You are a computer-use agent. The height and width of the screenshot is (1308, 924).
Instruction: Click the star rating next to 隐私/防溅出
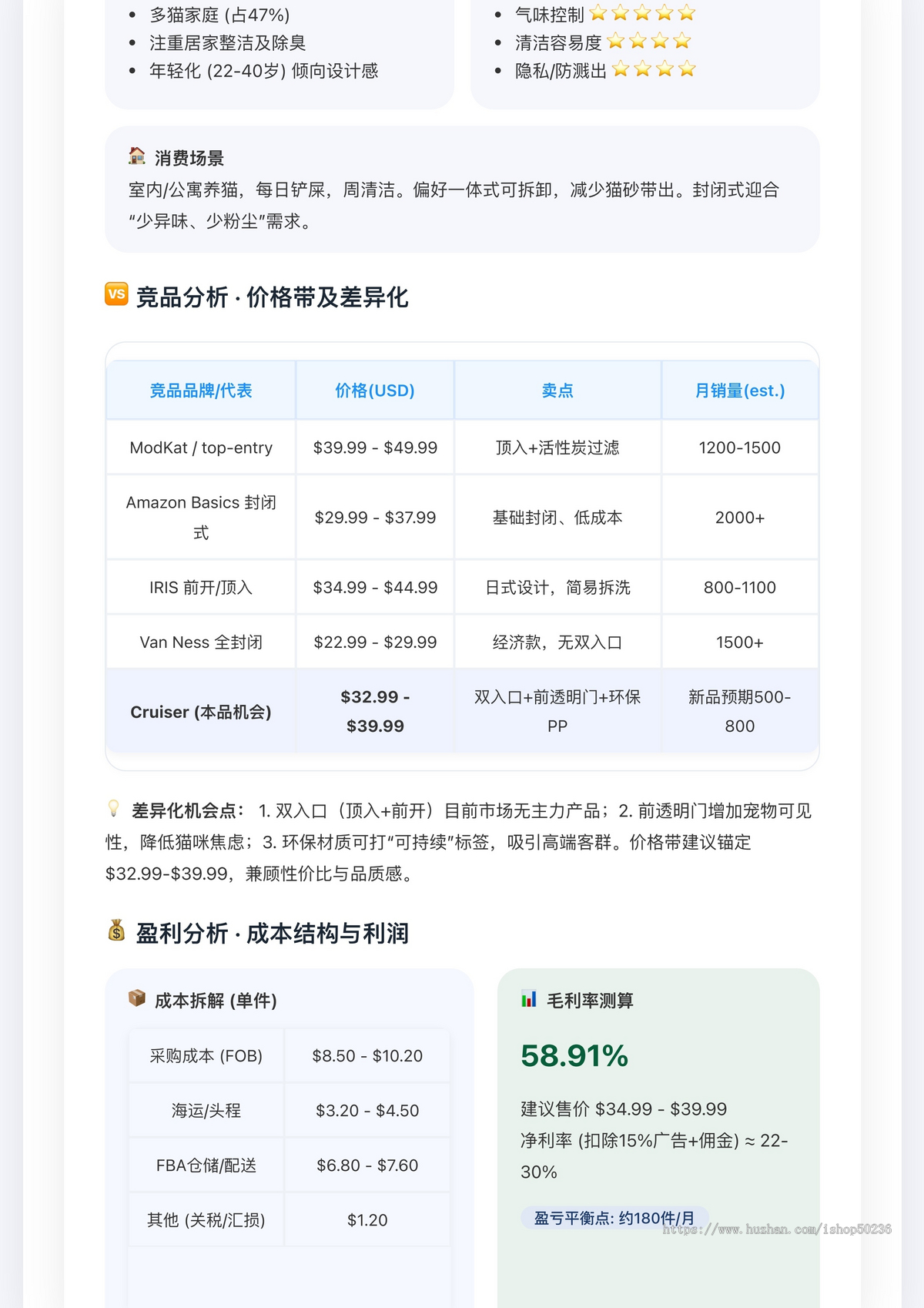[654, 69]
